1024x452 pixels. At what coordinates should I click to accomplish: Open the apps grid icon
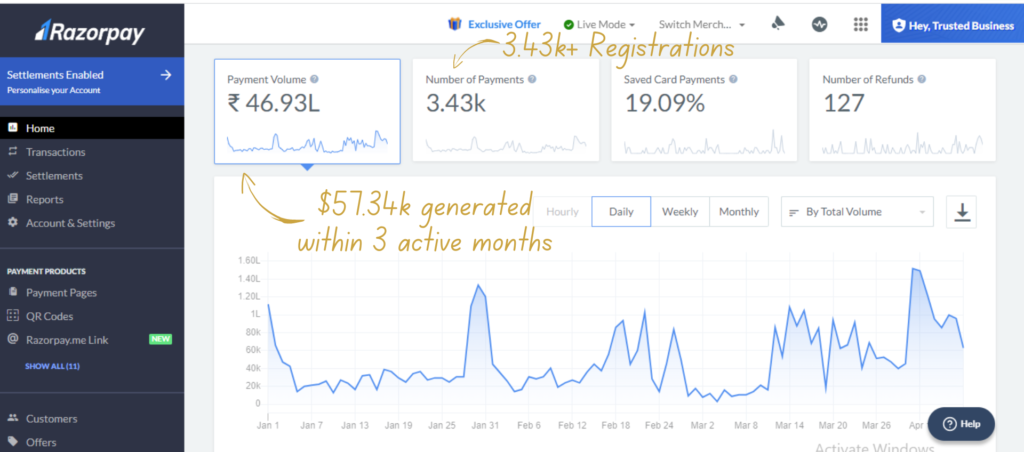pos(861,24)
